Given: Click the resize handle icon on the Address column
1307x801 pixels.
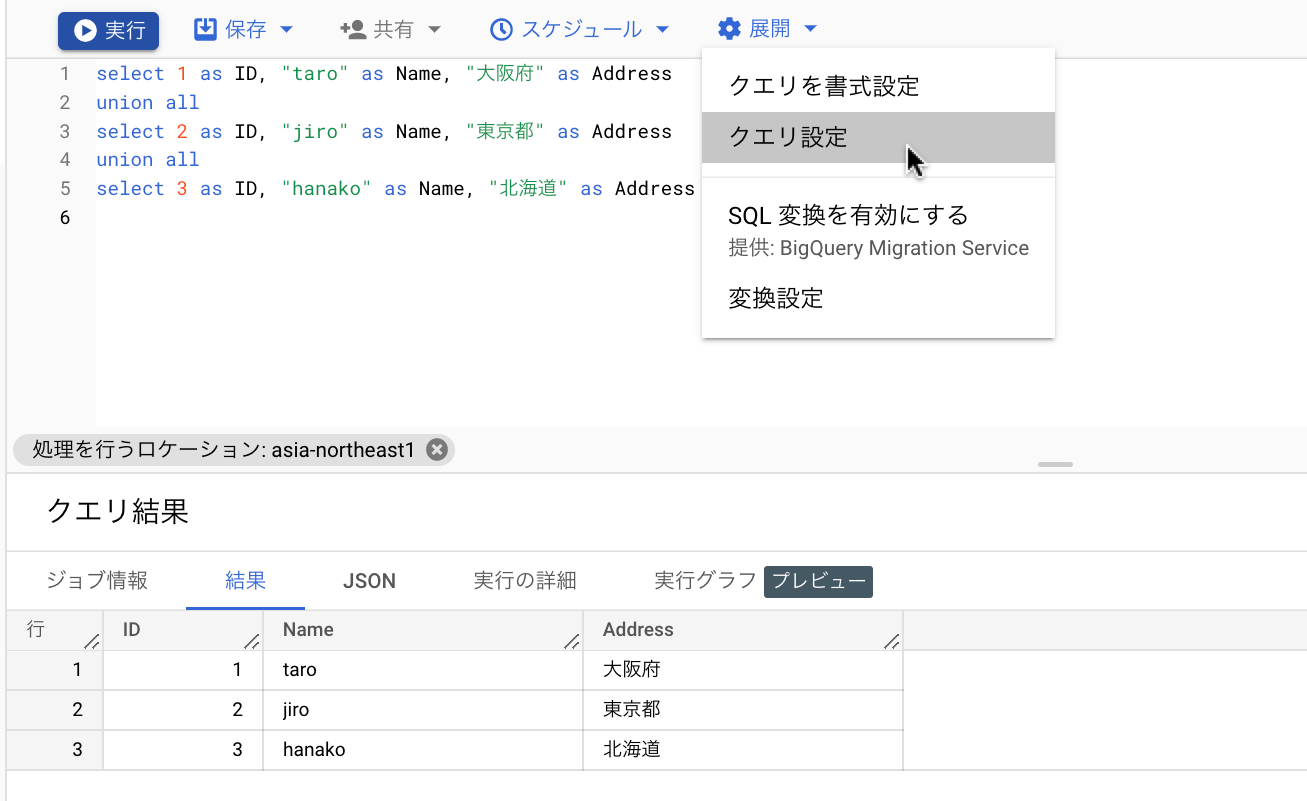Looking at the screenshot, I should click(891, 642).
